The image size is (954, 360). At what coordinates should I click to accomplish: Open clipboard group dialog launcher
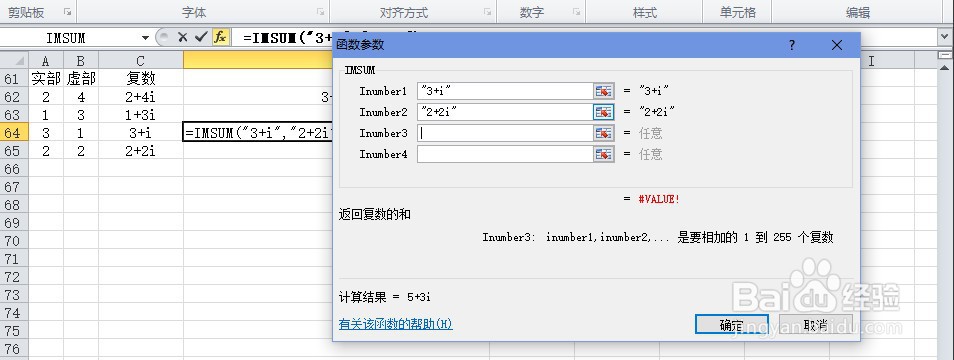(68, 12)
